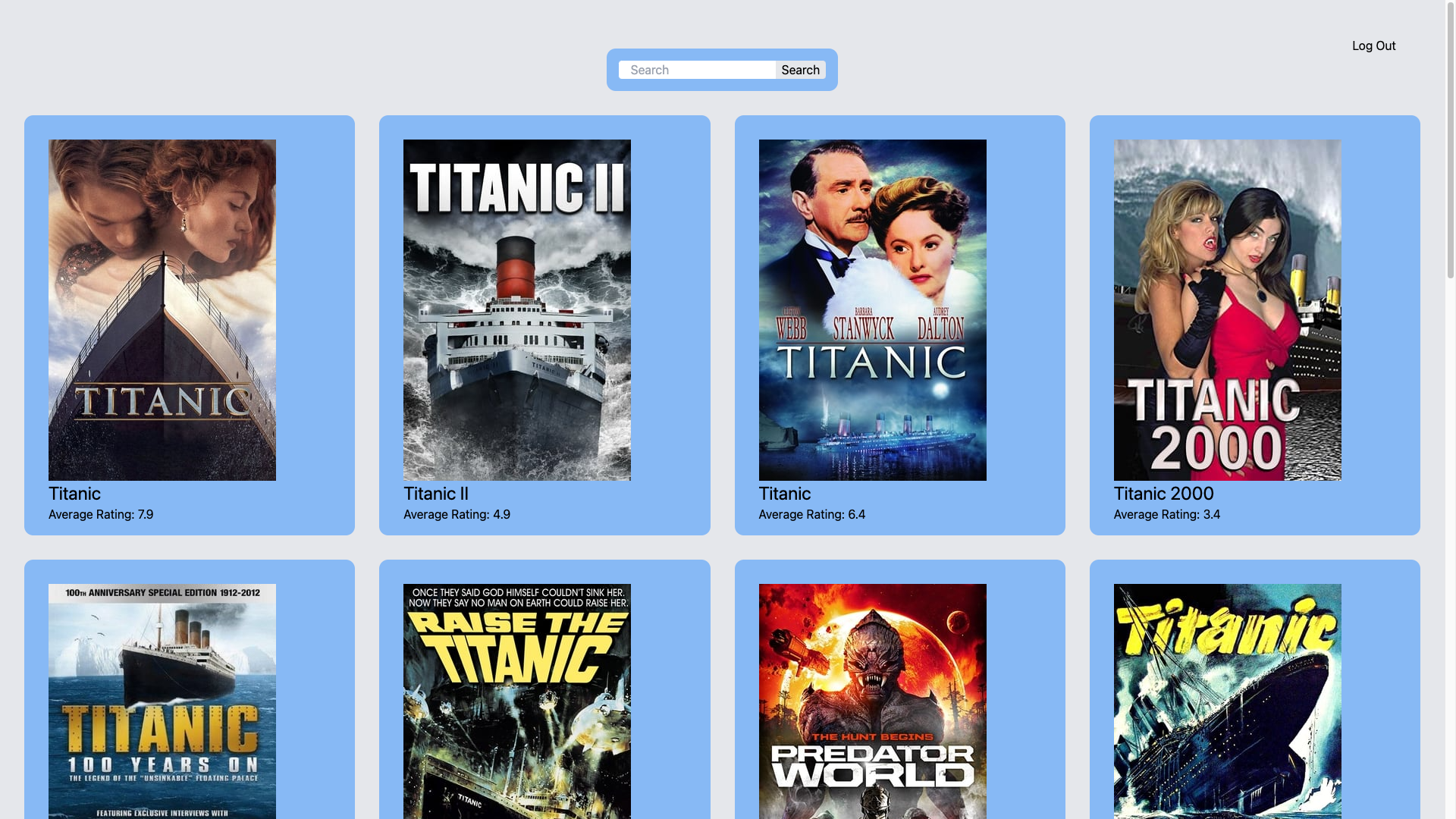This screenshot has width=1456, height=819.
Task: Open the Titanic poster with Webb and Stanwyck
Action: pyautogui.click(x=872, y=309)
